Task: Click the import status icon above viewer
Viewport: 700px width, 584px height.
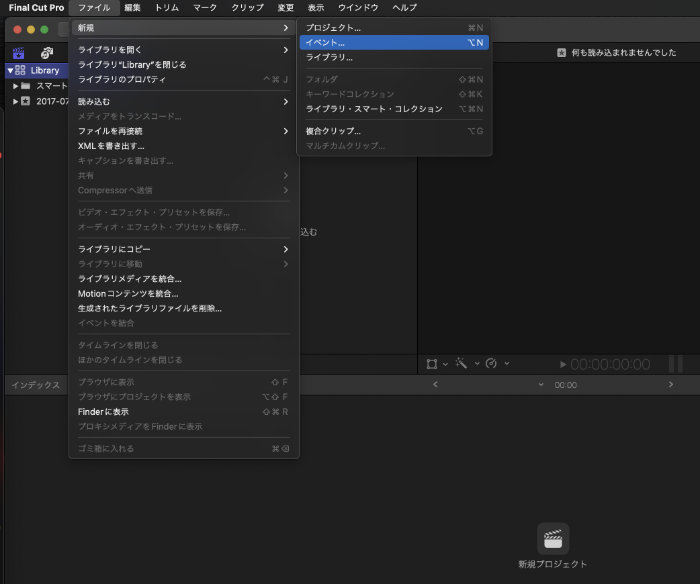Action: point(561,53)
